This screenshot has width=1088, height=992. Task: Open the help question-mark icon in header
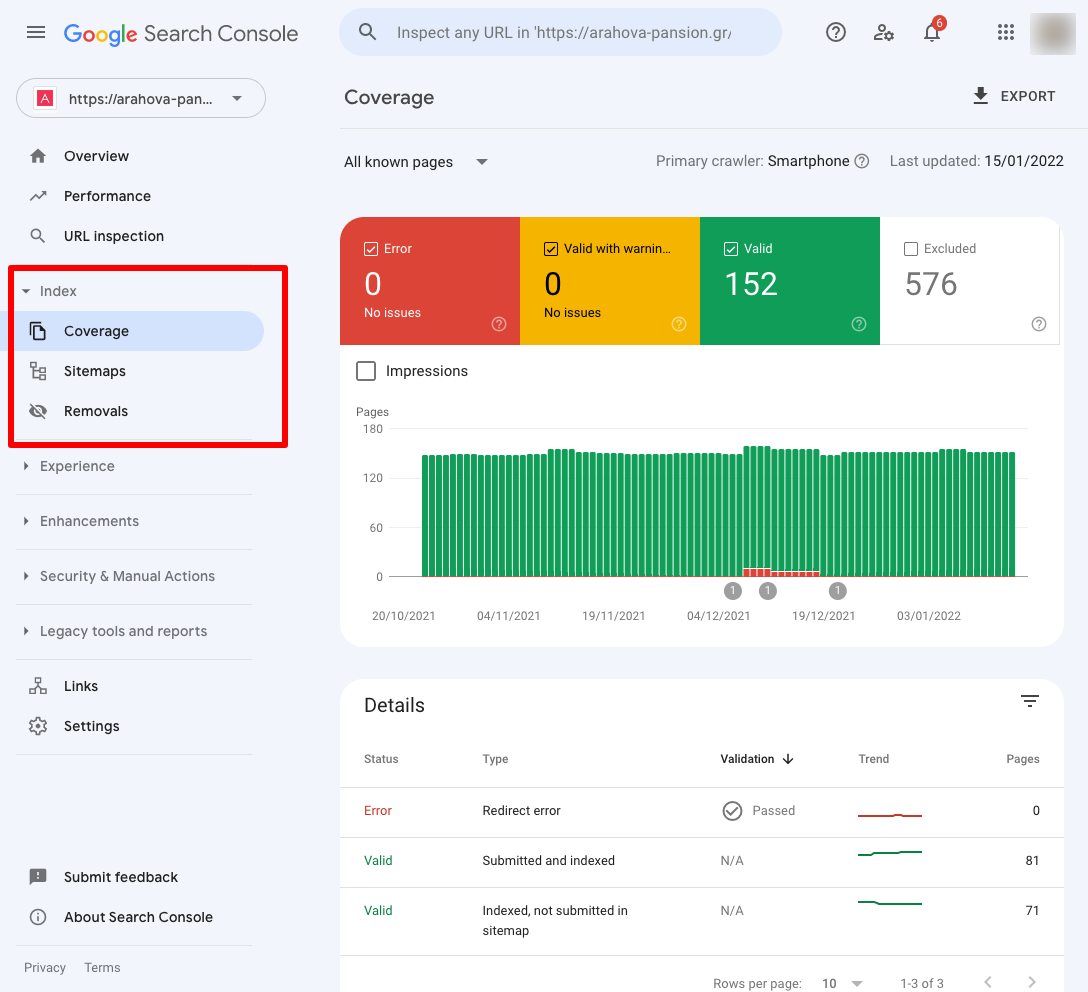[x=835, y=33]
